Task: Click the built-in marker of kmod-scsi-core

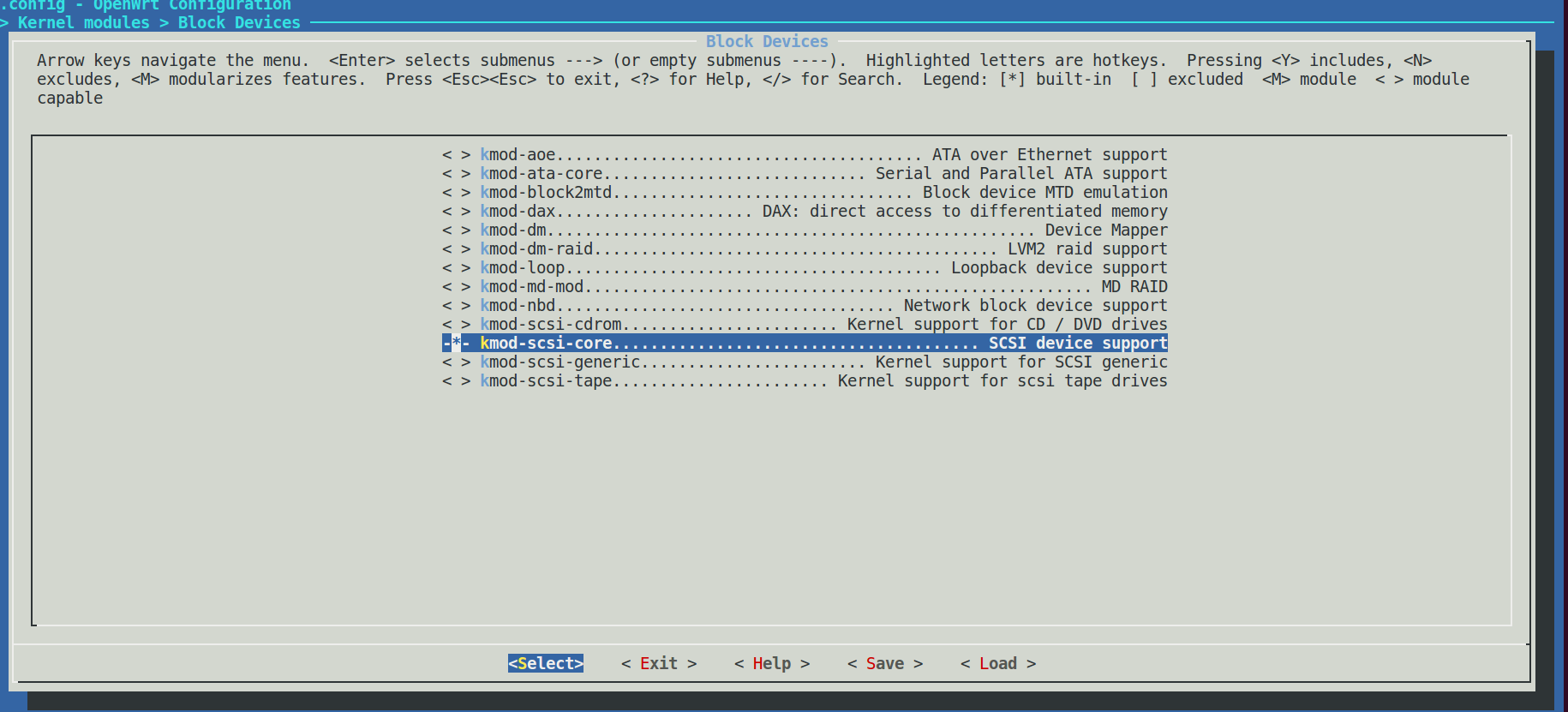Action: click(x=457, y=344)
